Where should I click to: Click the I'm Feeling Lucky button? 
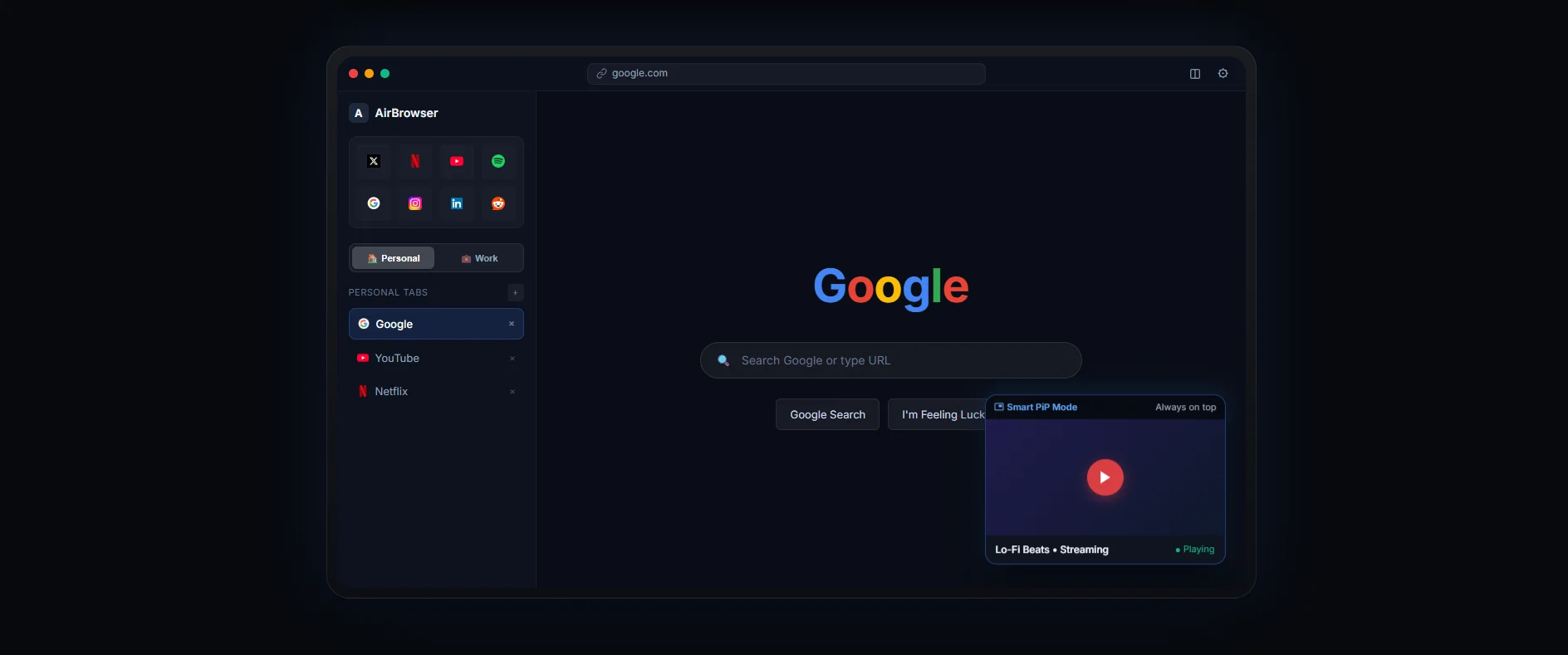coord(937,414)
